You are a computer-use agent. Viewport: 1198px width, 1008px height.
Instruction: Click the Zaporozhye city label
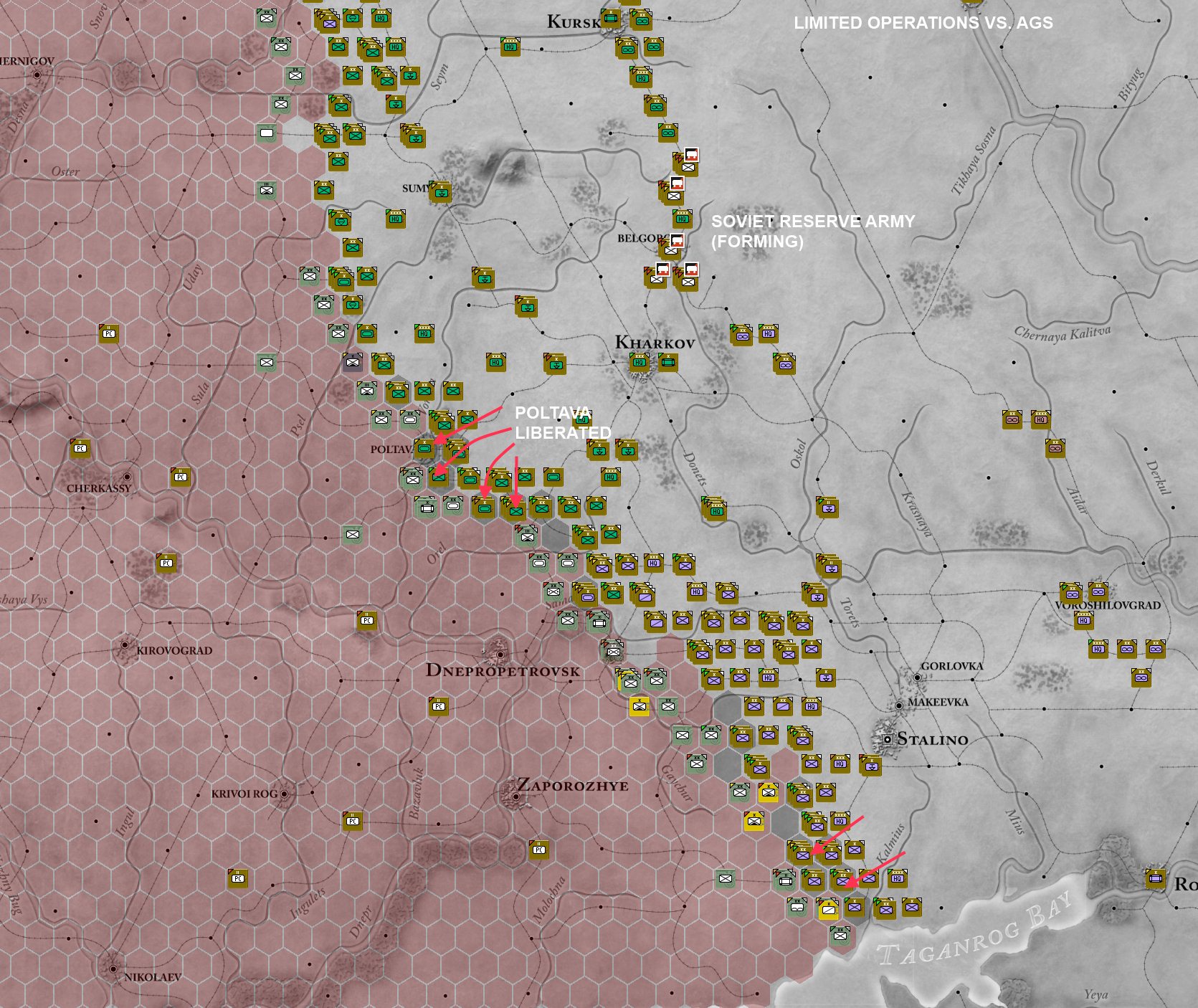tap(572, 785)
